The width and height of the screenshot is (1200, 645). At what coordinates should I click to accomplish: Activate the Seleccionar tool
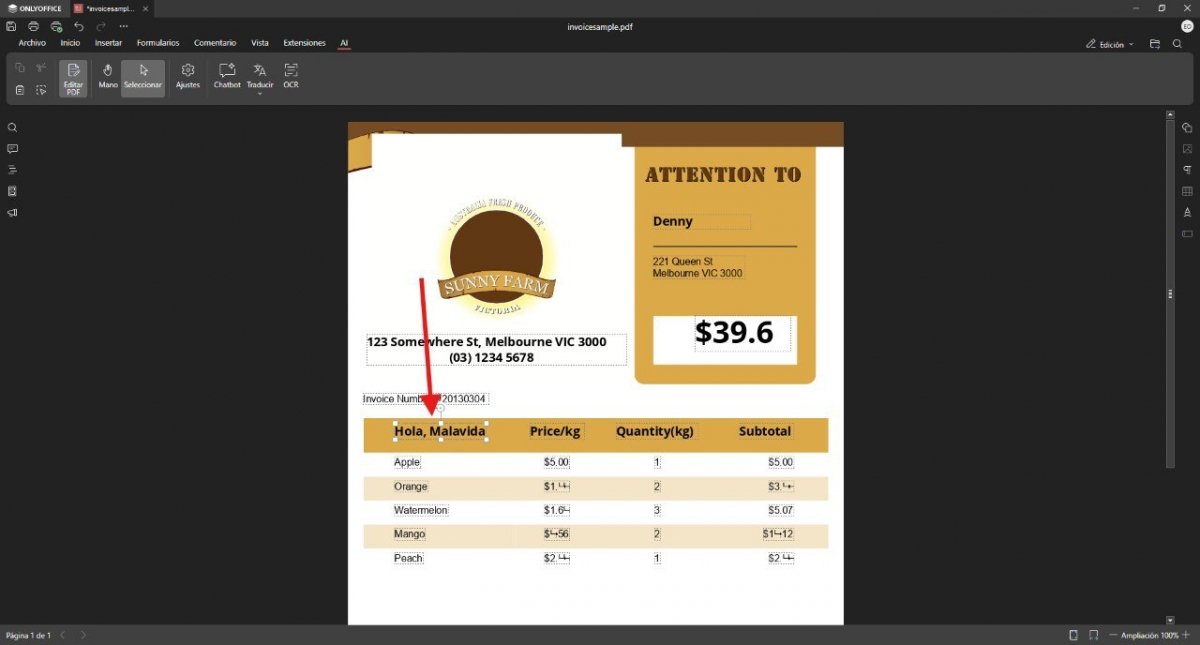point(143,75)
